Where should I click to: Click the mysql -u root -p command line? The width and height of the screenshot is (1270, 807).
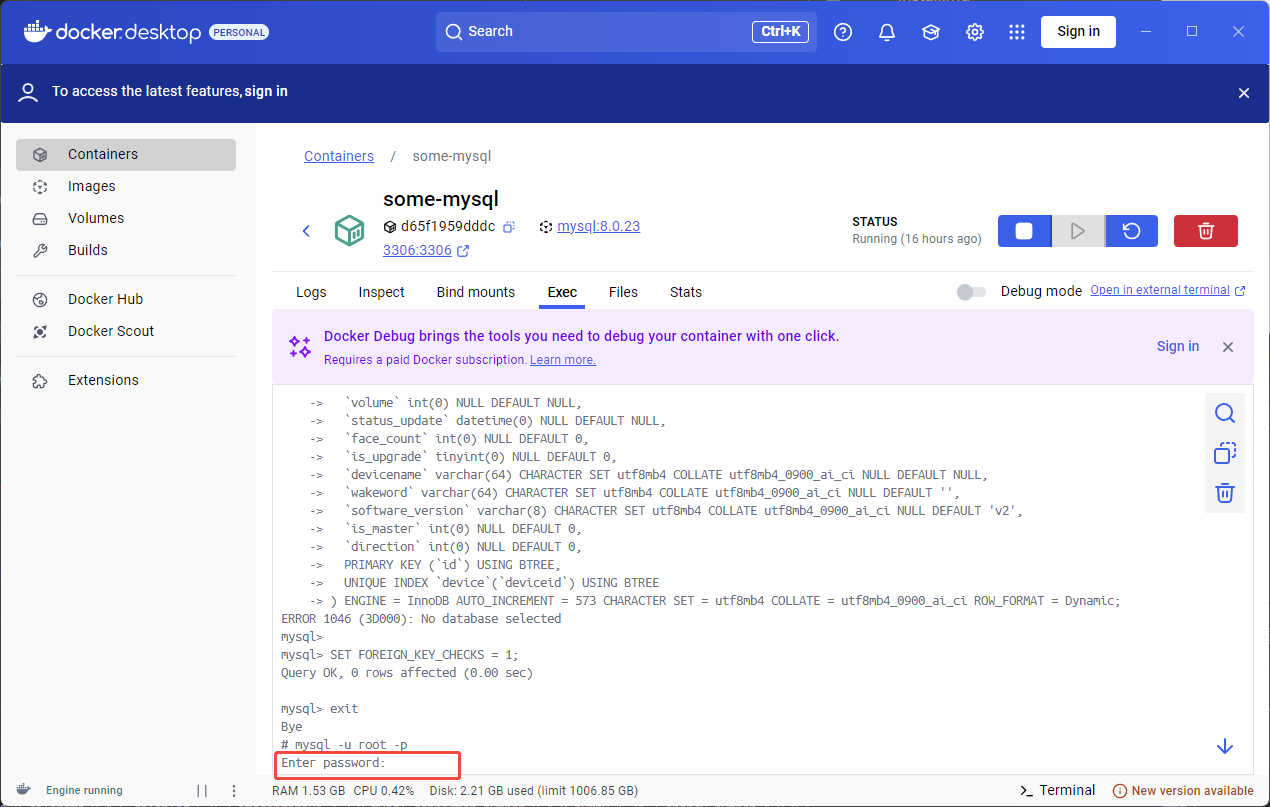[344, 745]
